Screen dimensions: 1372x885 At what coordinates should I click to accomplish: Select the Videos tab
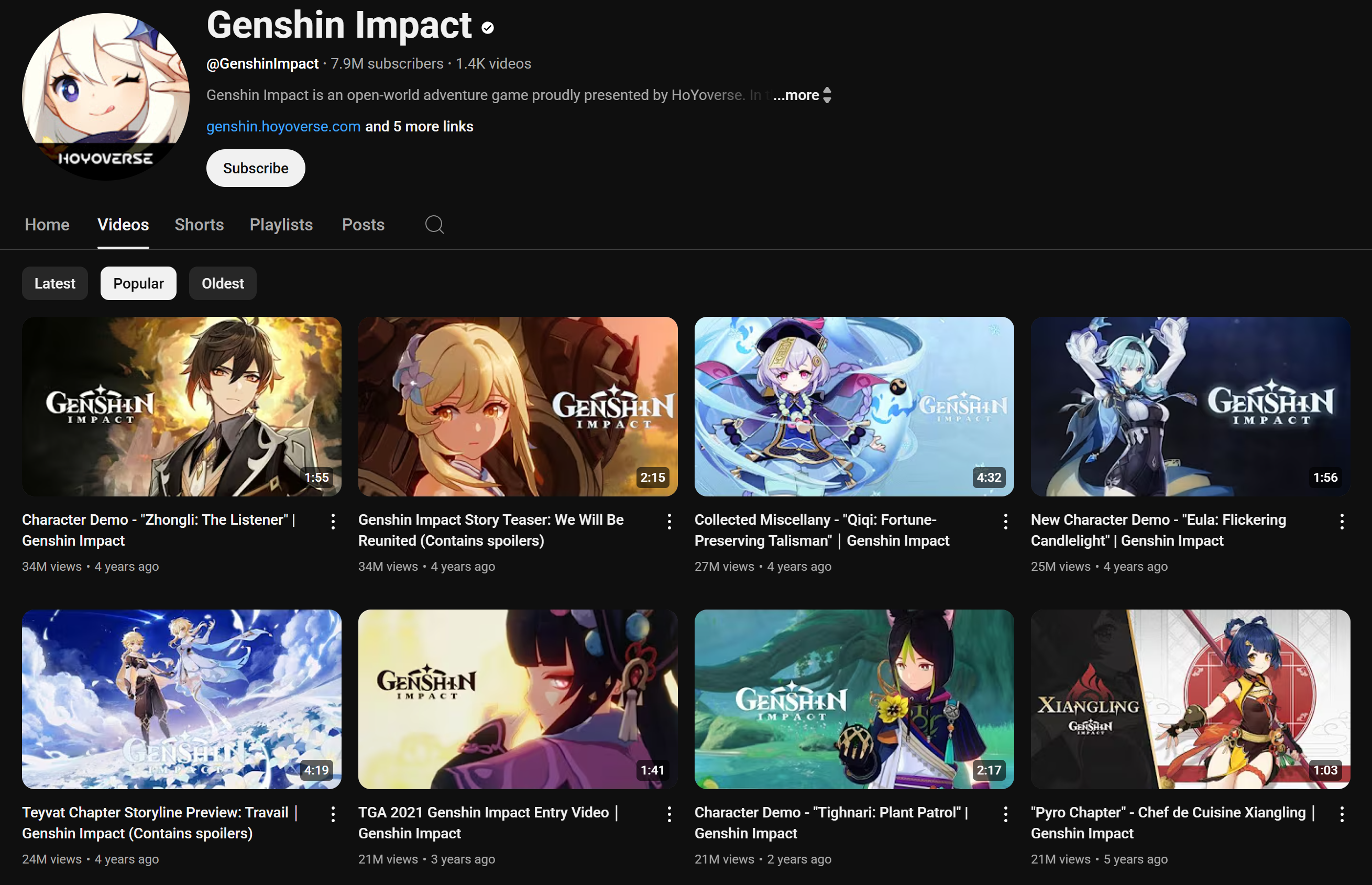[x=123, y=225]
